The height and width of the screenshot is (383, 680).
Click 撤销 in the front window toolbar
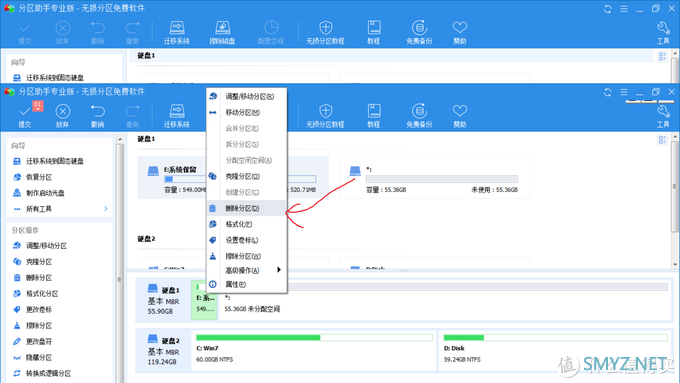click(x=98, y=116)
